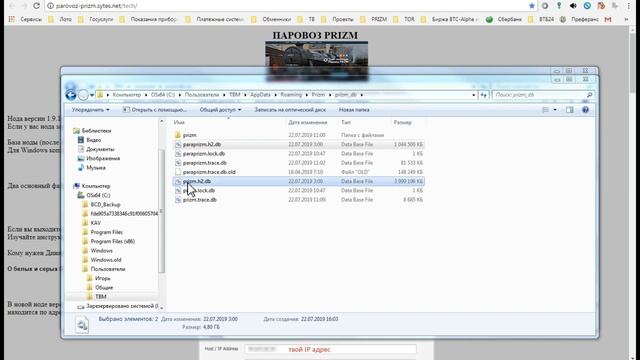The image size is (640, 360).
Task: Click Открыть с помощью in toolbar
Action: [155, 110]
